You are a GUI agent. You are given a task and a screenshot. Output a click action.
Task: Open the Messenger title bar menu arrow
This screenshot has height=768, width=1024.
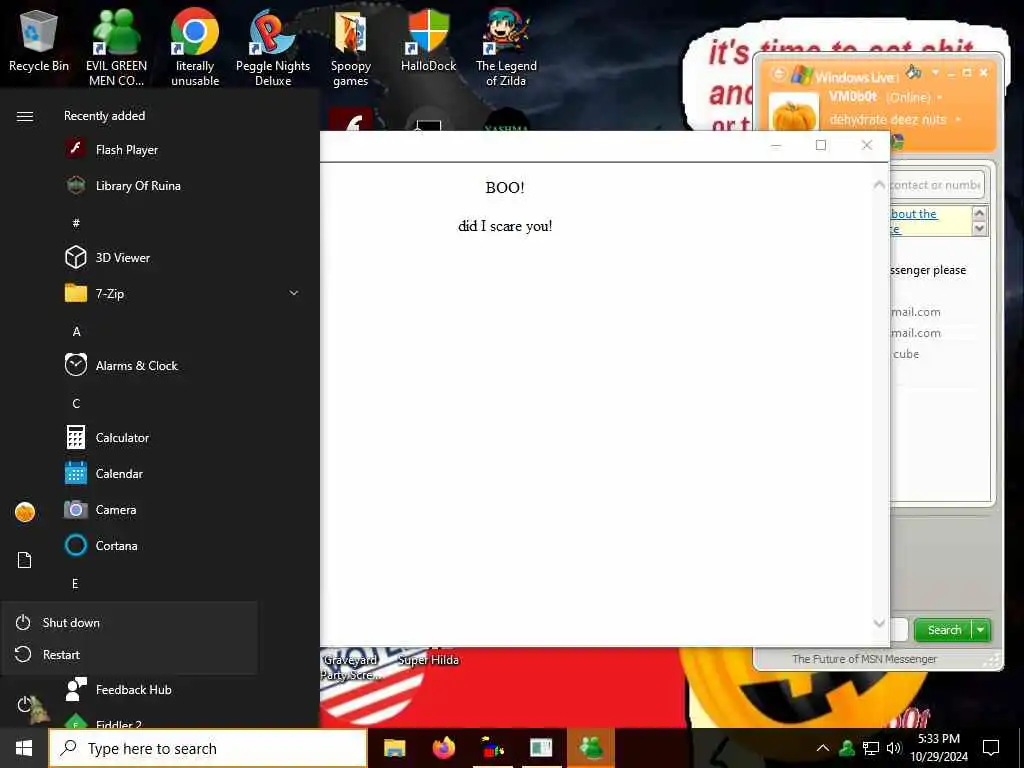point(935,72)
